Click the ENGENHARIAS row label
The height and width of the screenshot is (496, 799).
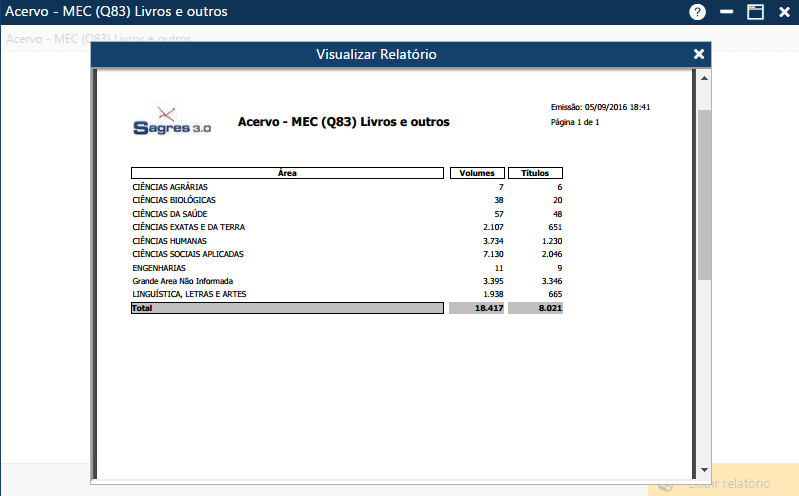(158, 268)
